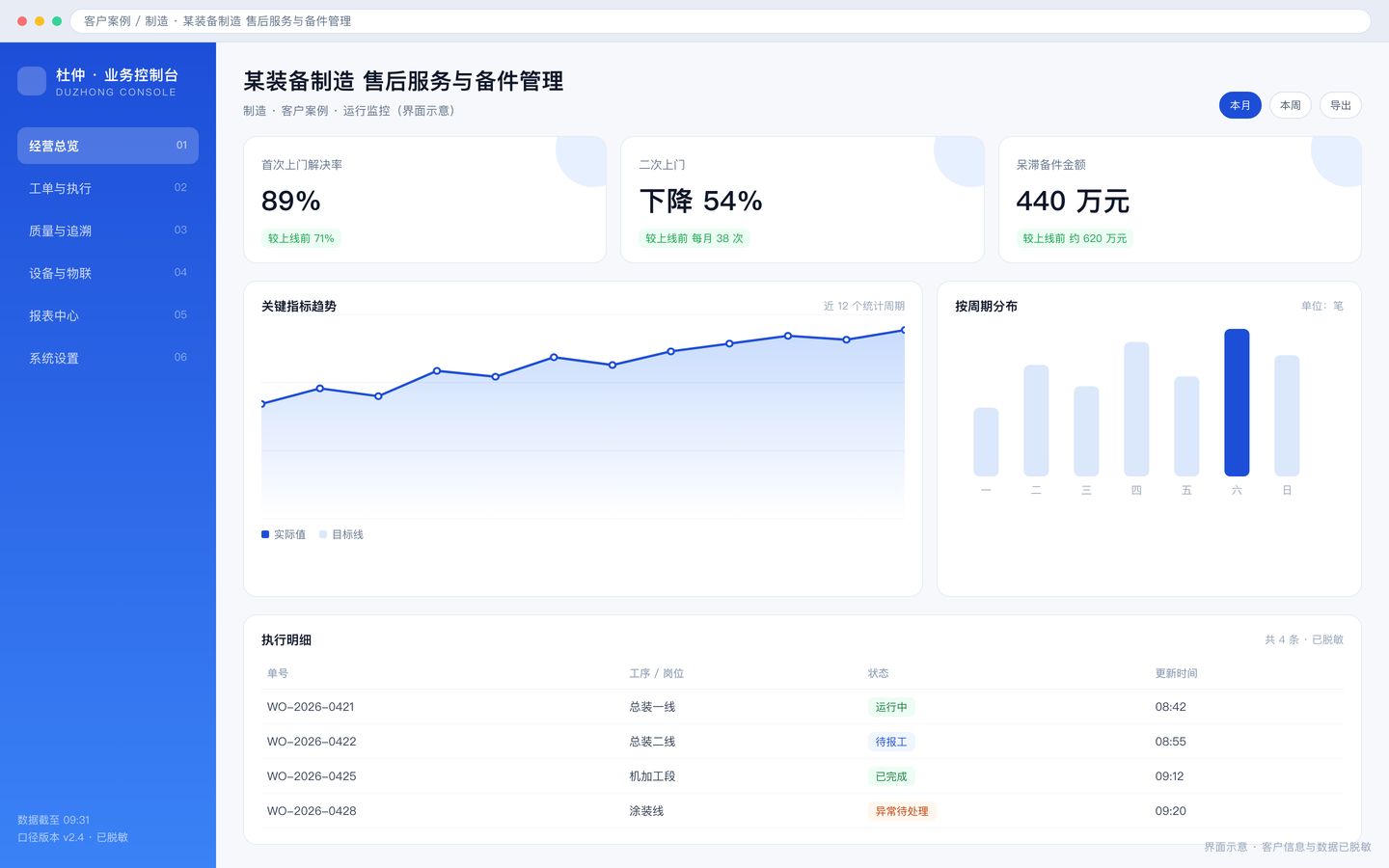
Task: Click the 导出 button
Action: click(x=1341, y=105)
